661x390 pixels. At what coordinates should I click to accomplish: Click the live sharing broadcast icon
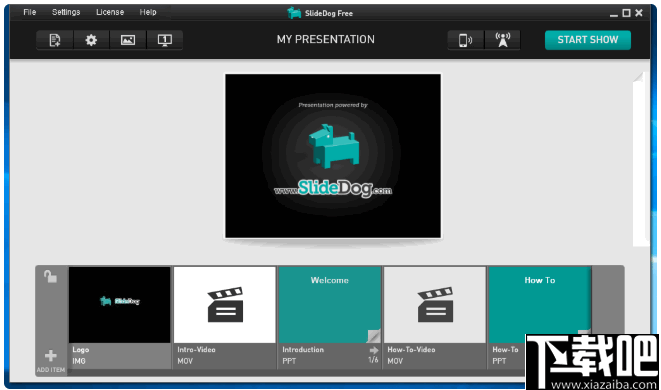(502, 40)
